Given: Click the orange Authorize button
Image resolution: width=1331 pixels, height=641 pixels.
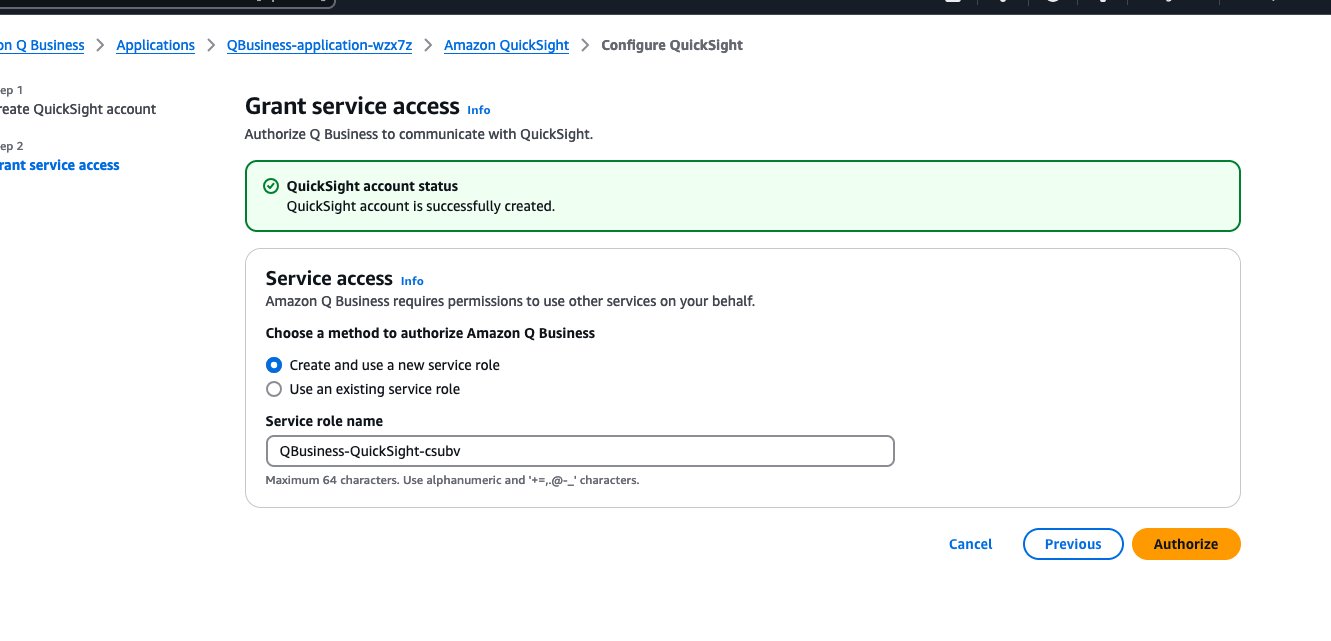Looking at the screenshot, I should (x=1186, y=544).
